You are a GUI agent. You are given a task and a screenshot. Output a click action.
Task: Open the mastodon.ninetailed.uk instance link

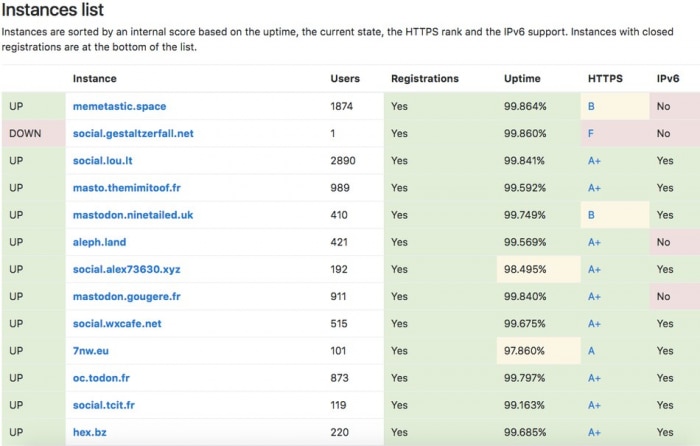(x=133, y=215)
